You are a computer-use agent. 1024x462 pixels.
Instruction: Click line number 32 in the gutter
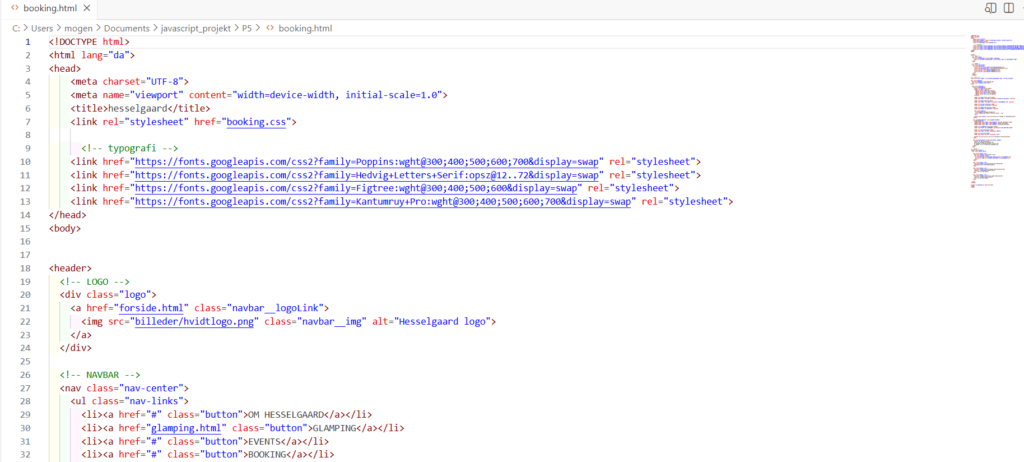(25, 455)
